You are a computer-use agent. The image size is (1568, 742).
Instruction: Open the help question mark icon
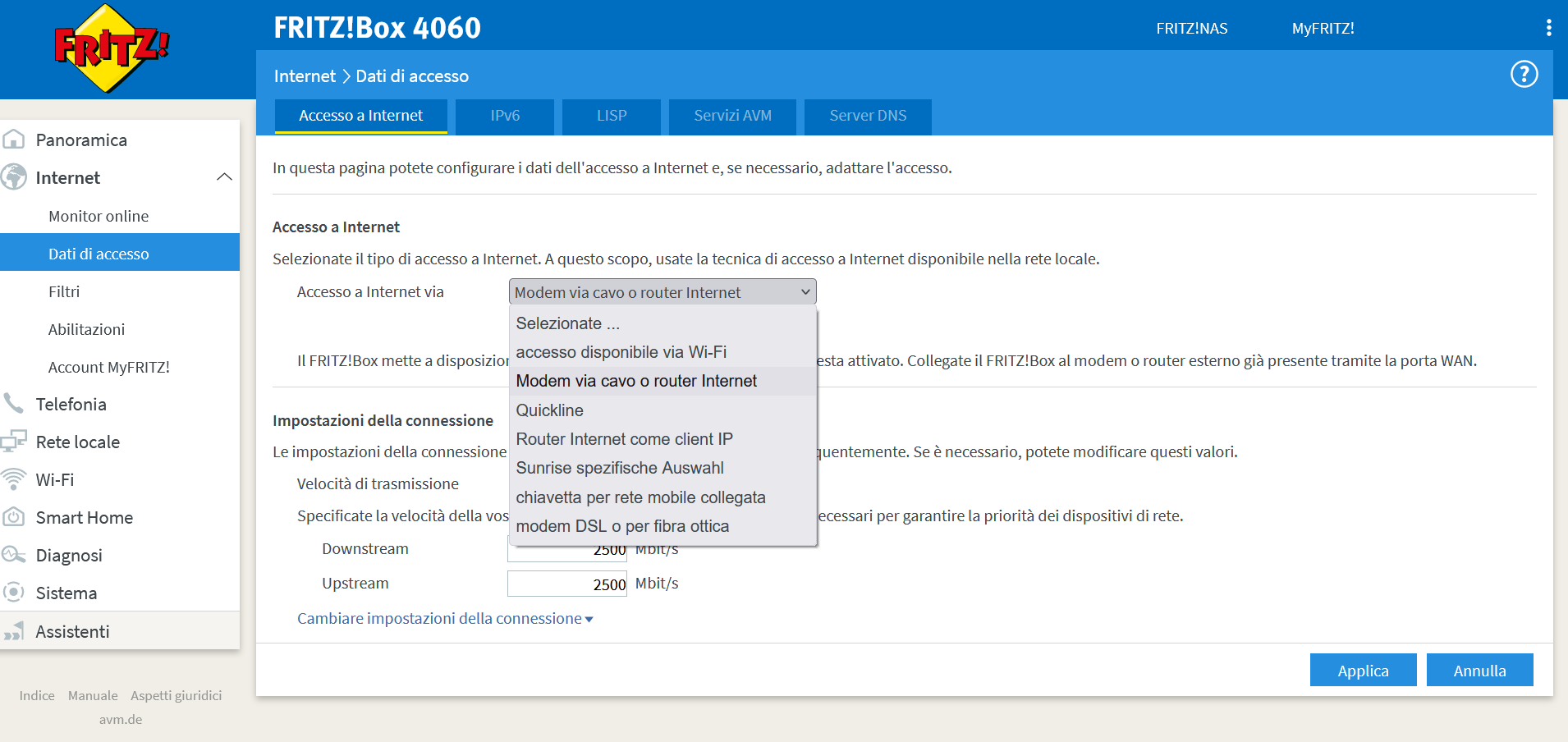(1524, 75)
